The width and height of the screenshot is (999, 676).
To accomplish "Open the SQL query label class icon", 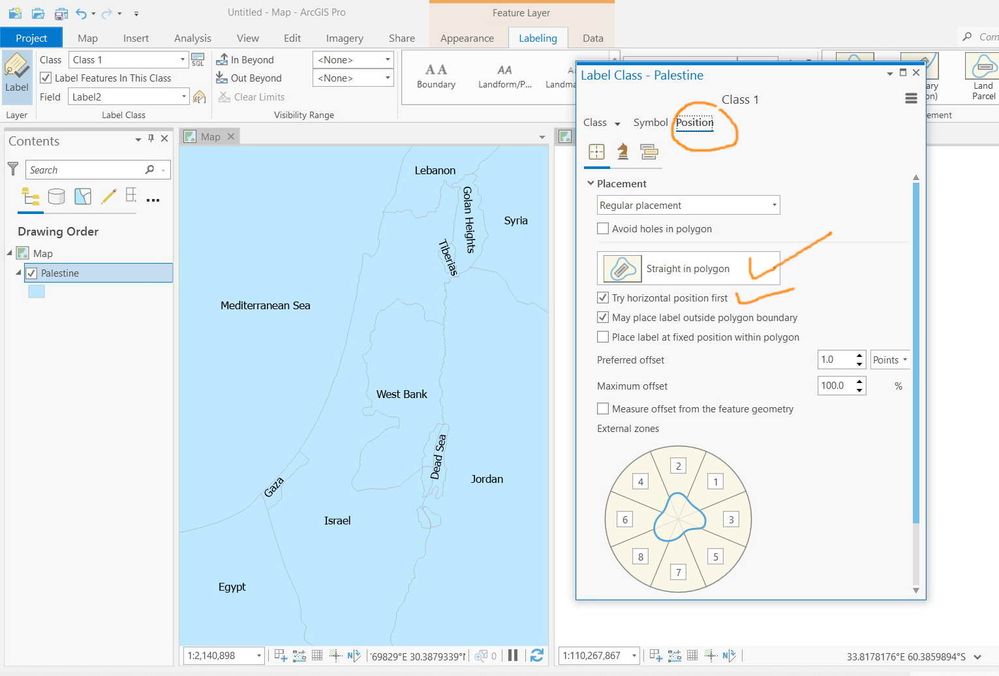I will pos(198,60).
